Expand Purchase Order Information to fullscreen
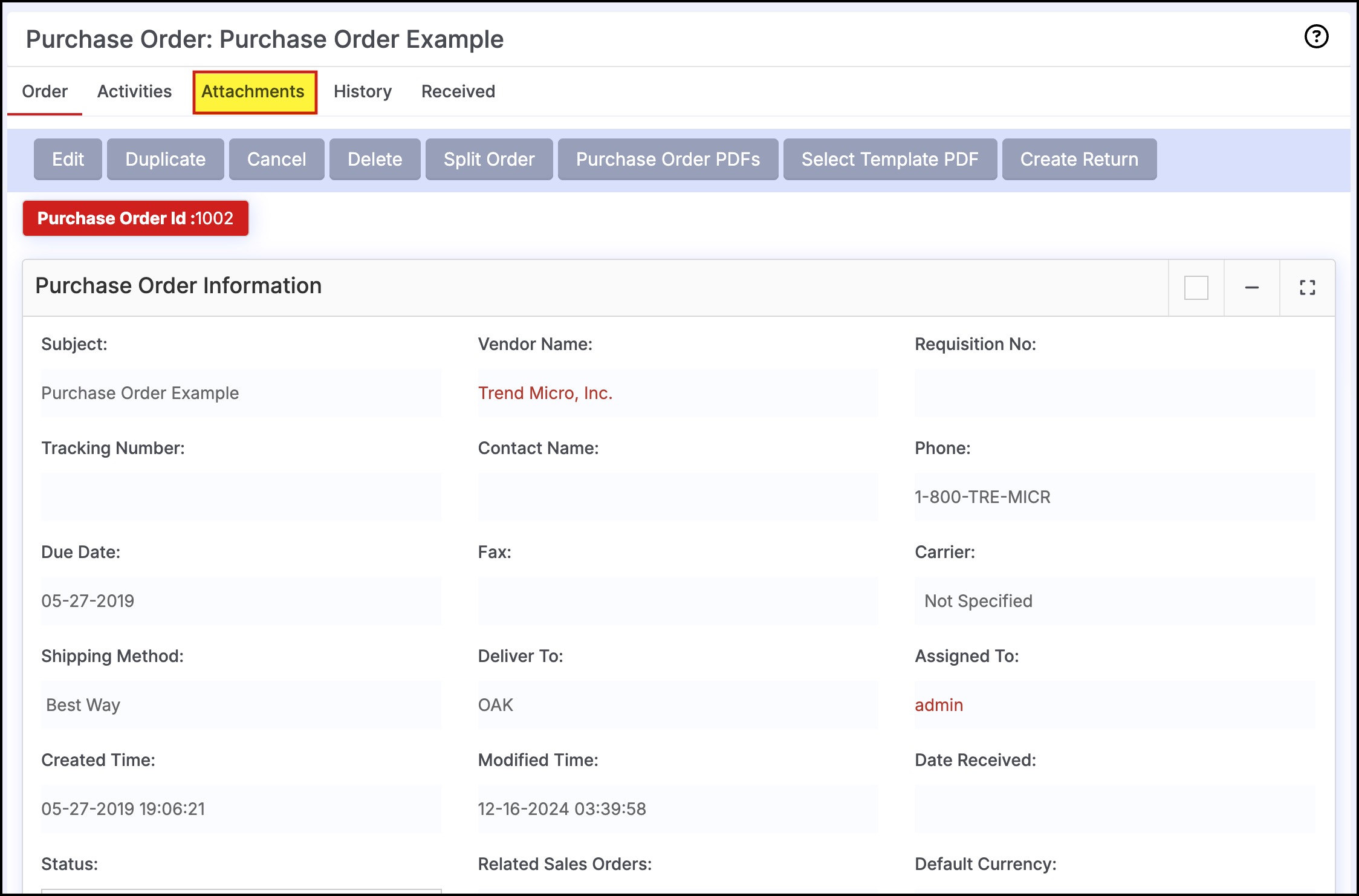The width and height of the screenshot is (1359, 896). [x=1307, y=288]
